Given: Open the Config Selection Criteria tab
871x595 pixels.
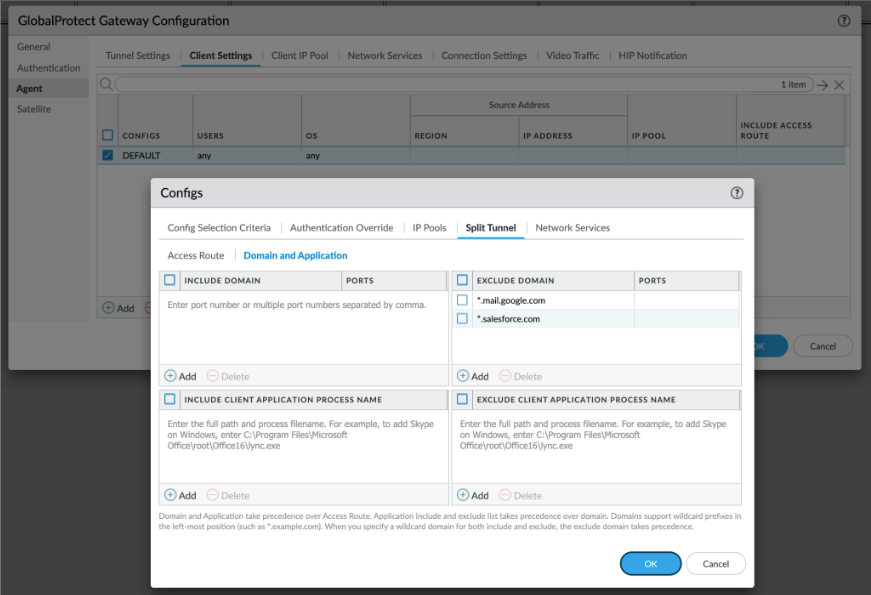Looking at the screenshot, I should [x=219, y=228].
